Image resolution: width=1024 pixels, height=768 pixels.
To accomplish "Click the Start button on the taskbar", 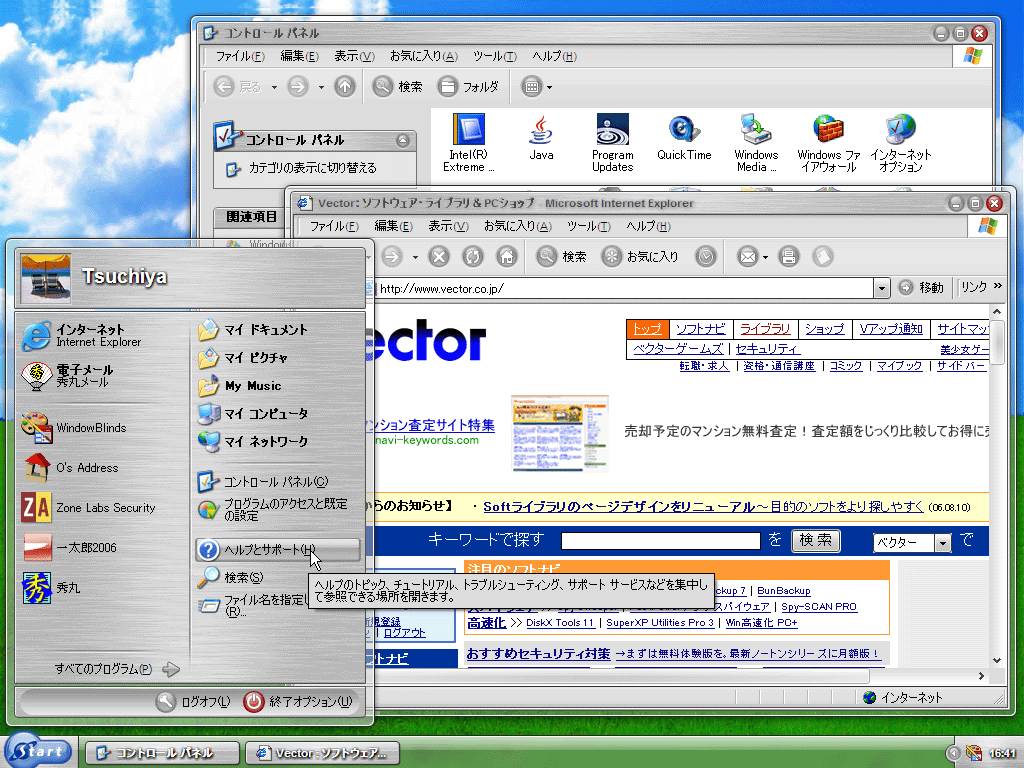I will (x=39, y=751).
